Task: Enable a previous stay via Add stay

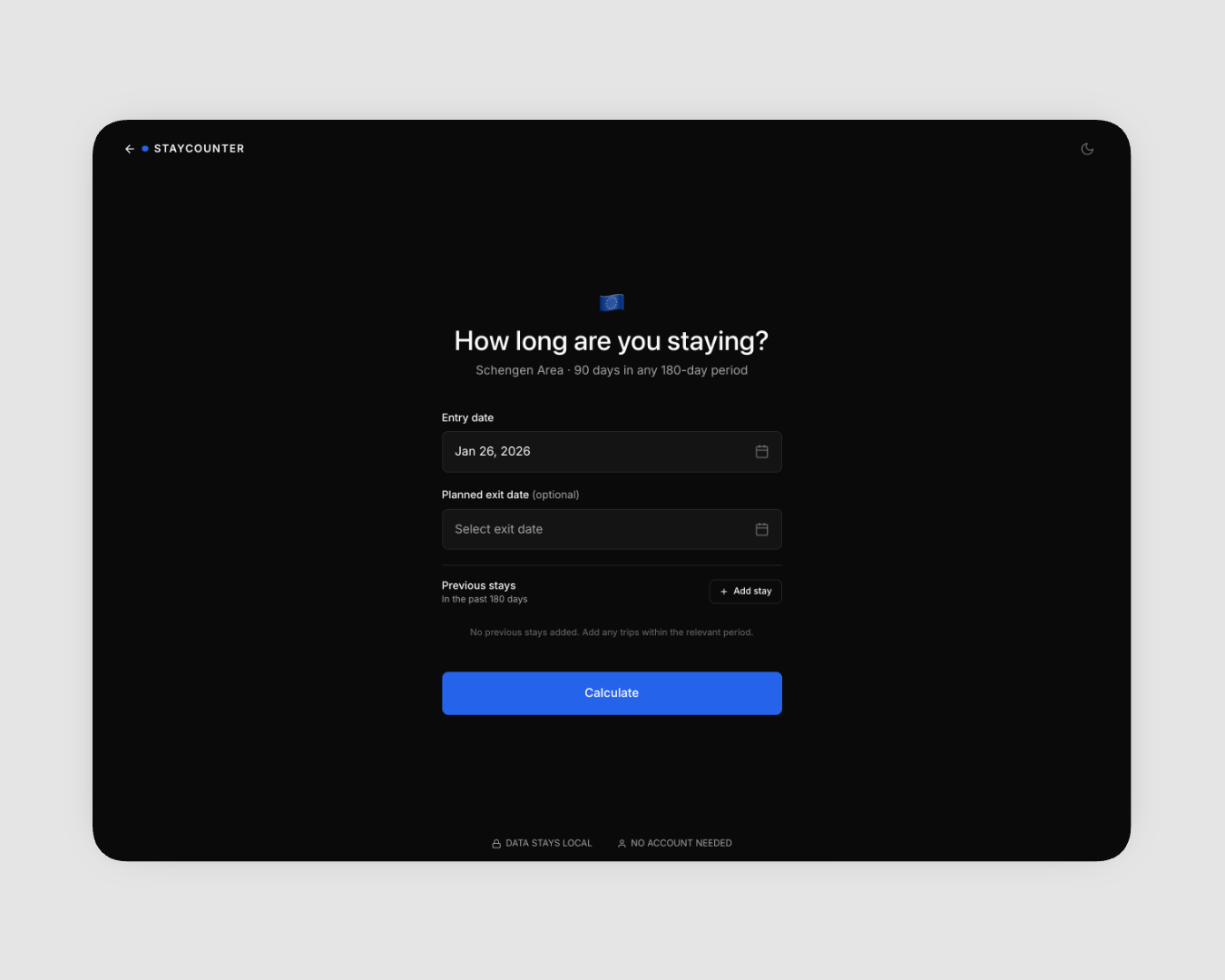Action: coord(745,591)
